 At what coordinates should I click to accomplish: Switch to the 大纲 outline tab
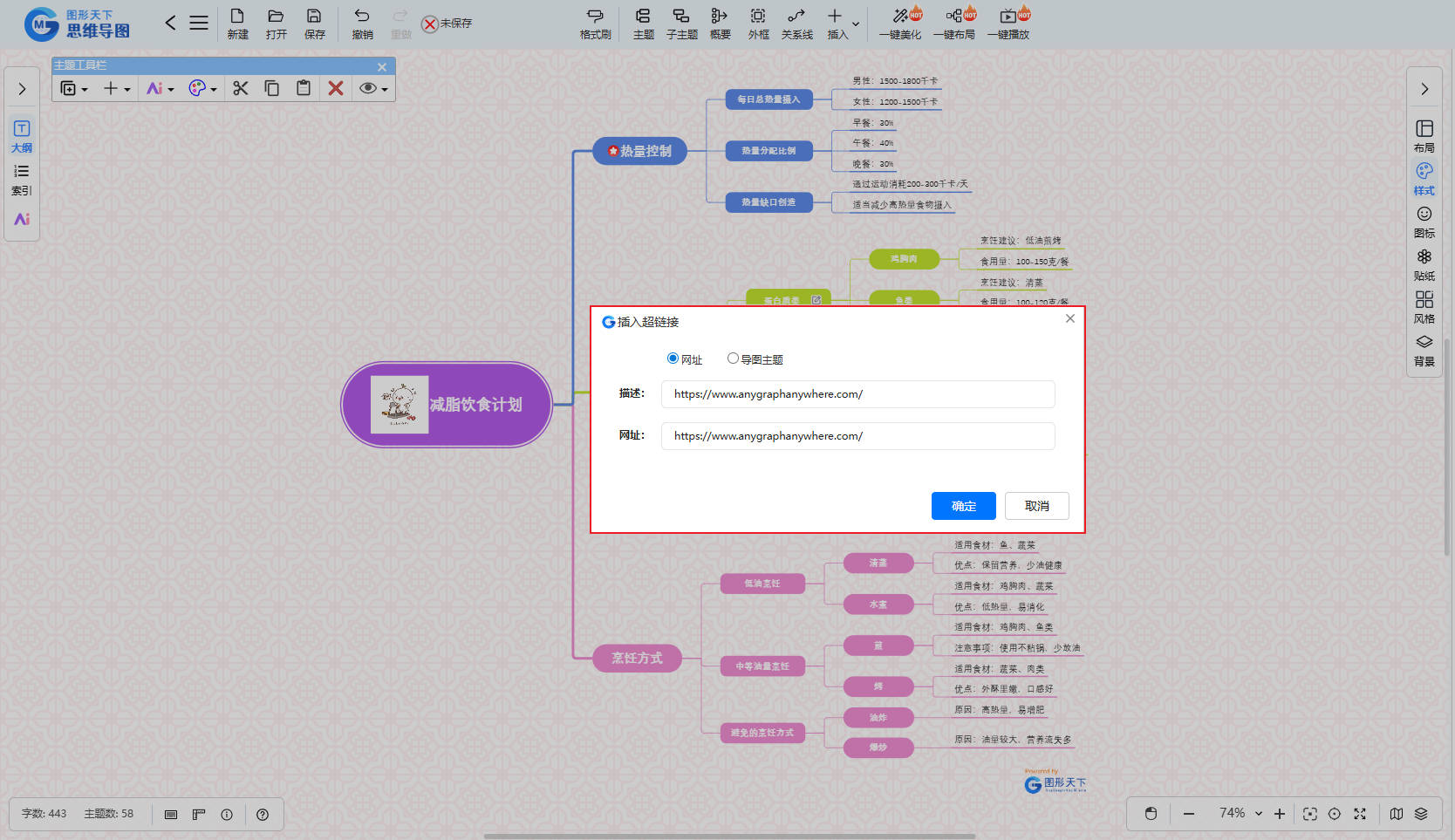[x=22, y=136]
